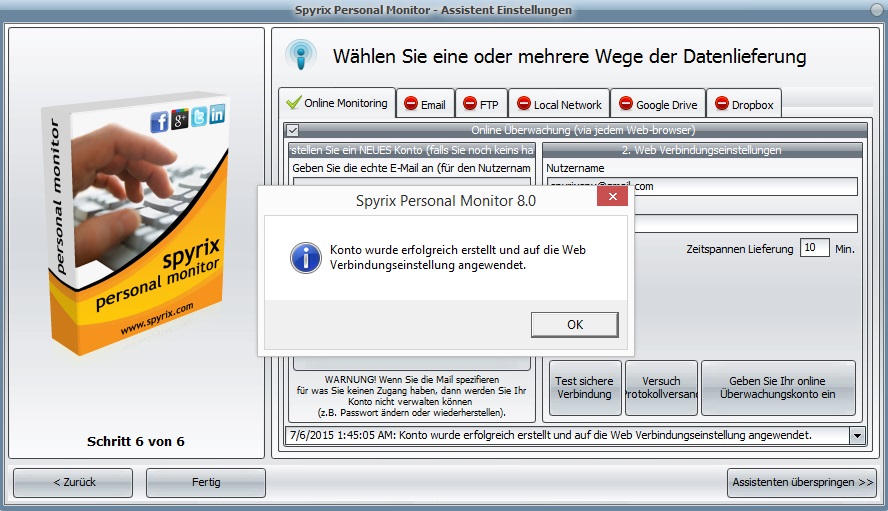Viewport: 888px width, 511px height.
Task: Click the Zeitspannen Lieferung minutes field
Action: [x=814, y=248]
